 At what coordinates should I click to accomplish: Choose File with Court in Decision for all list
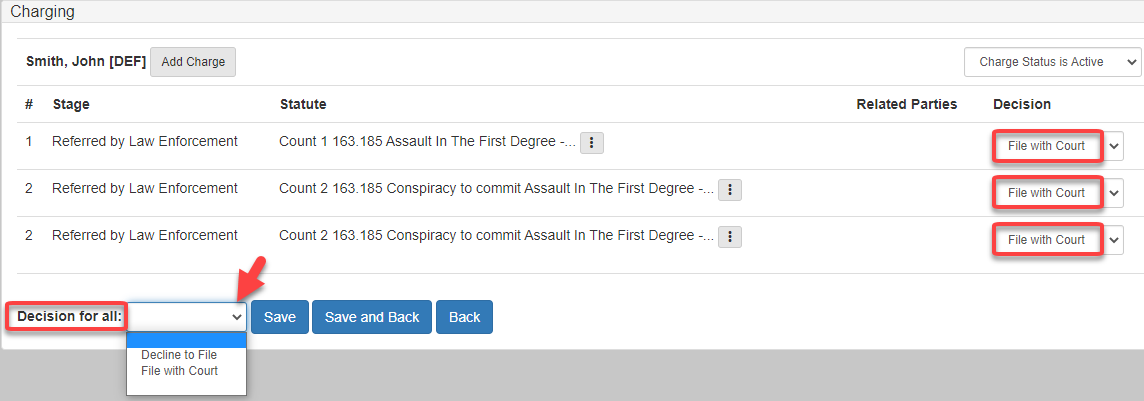179,371
